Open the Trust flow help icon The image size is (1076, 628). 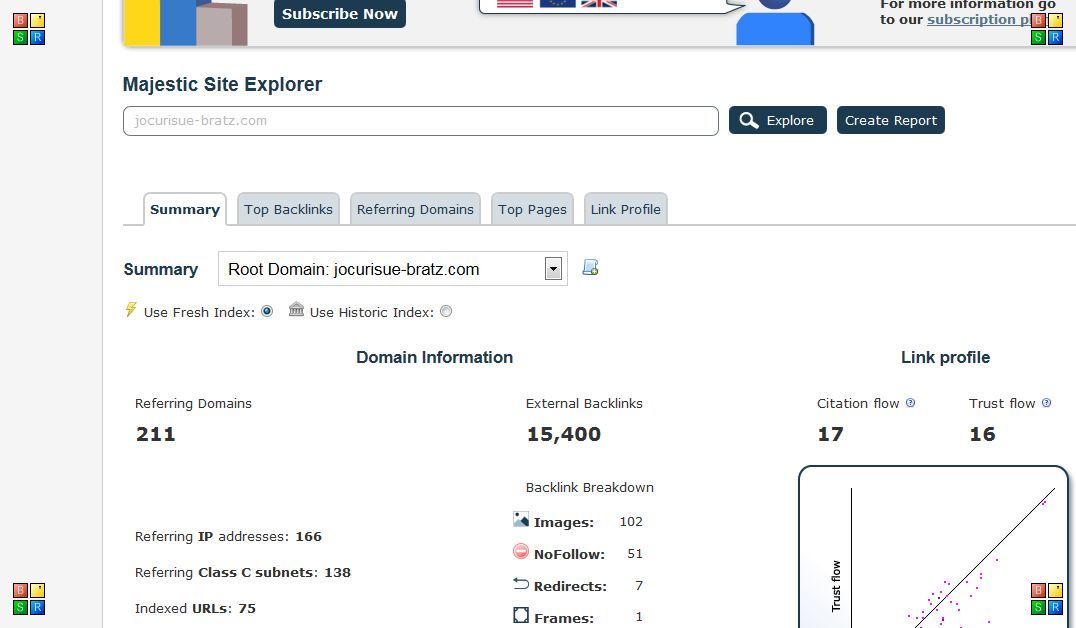click(x=1046, y=403)
